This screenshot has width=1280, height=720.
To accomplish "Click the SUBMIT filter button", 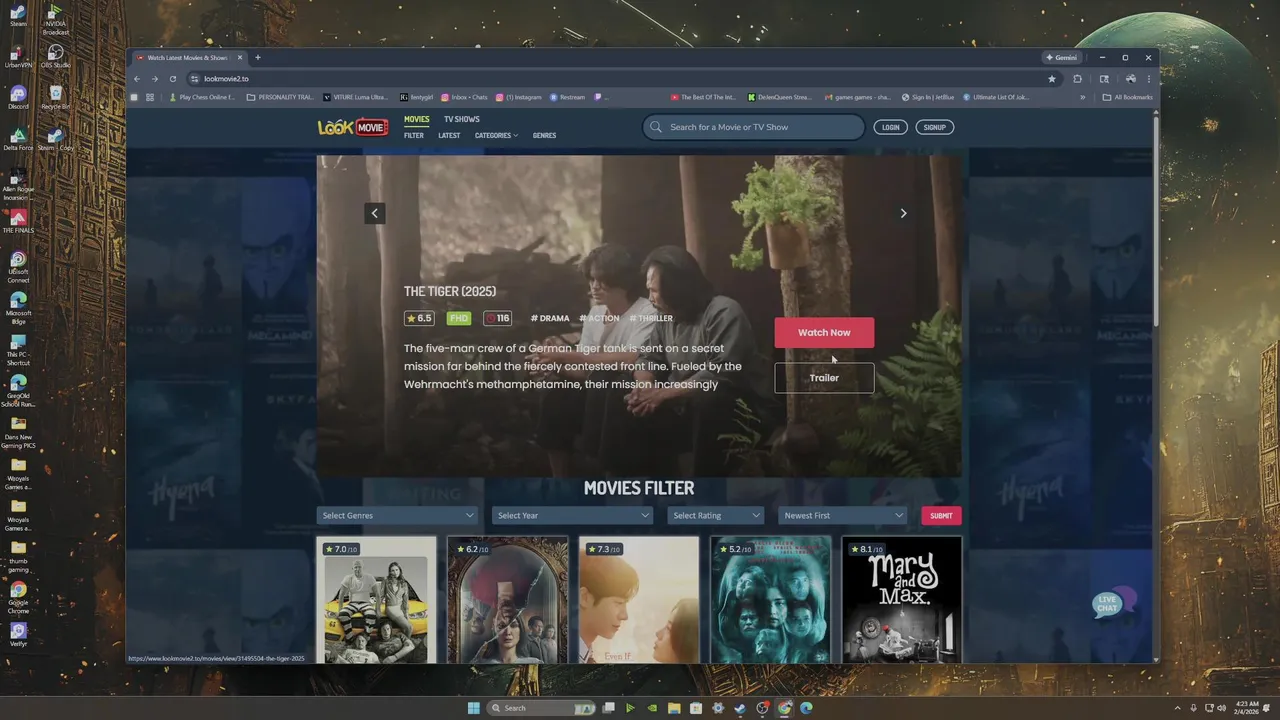I will coord(941,516).
